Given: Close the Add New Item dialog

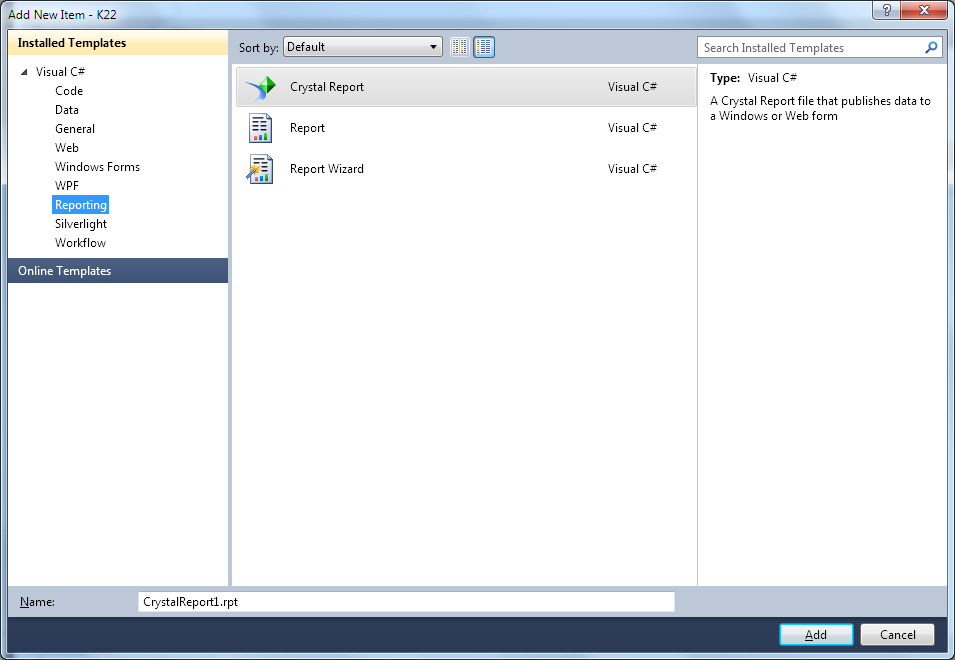Looking at the screenshot, I should [x=924, y=10].
